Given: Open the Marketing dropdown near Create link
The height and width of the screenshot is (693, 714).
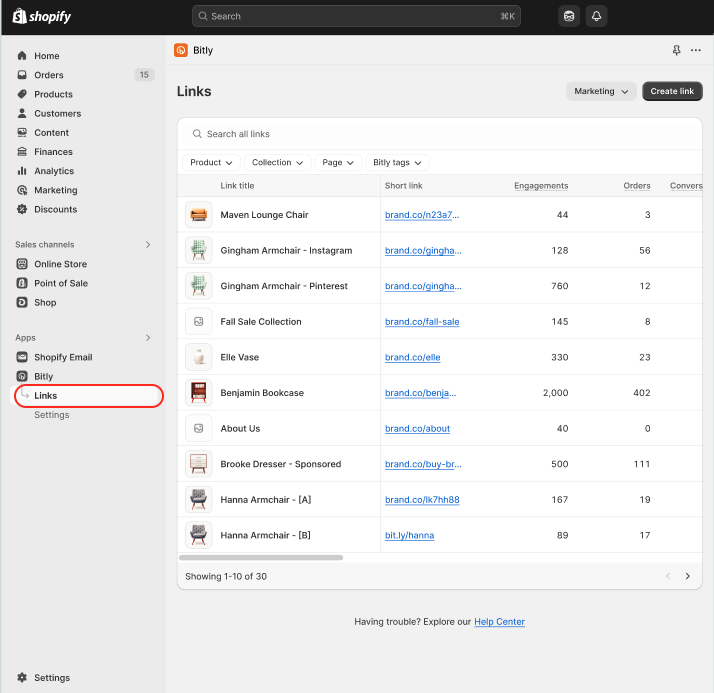Looking at the screenshot, I should pos(601,91).
